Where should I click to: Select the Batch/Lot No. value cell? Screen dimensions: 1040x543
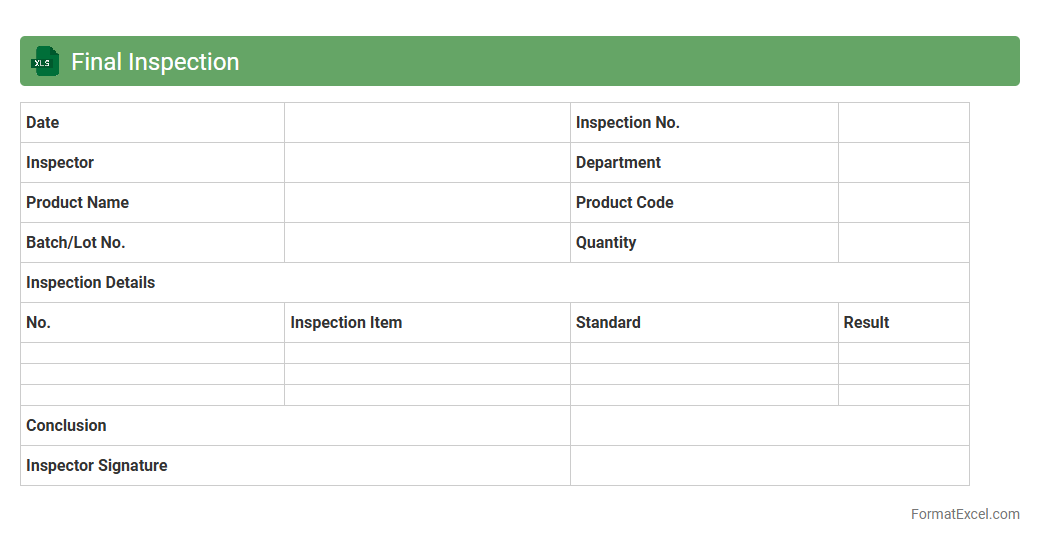(x=427, y=243)
